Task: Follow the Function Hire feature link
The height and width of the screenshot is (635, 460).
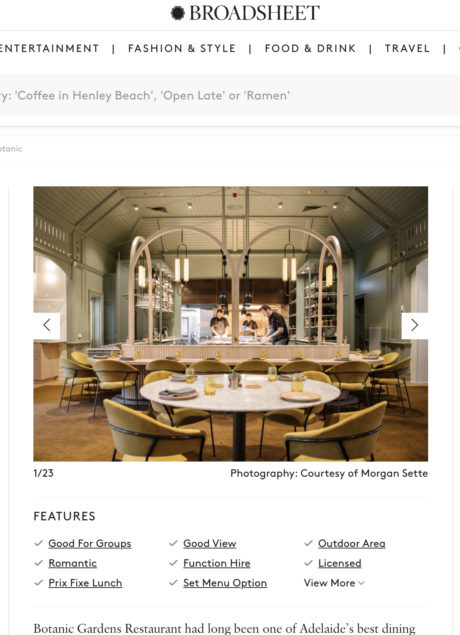Action: (x=217, y=563)
